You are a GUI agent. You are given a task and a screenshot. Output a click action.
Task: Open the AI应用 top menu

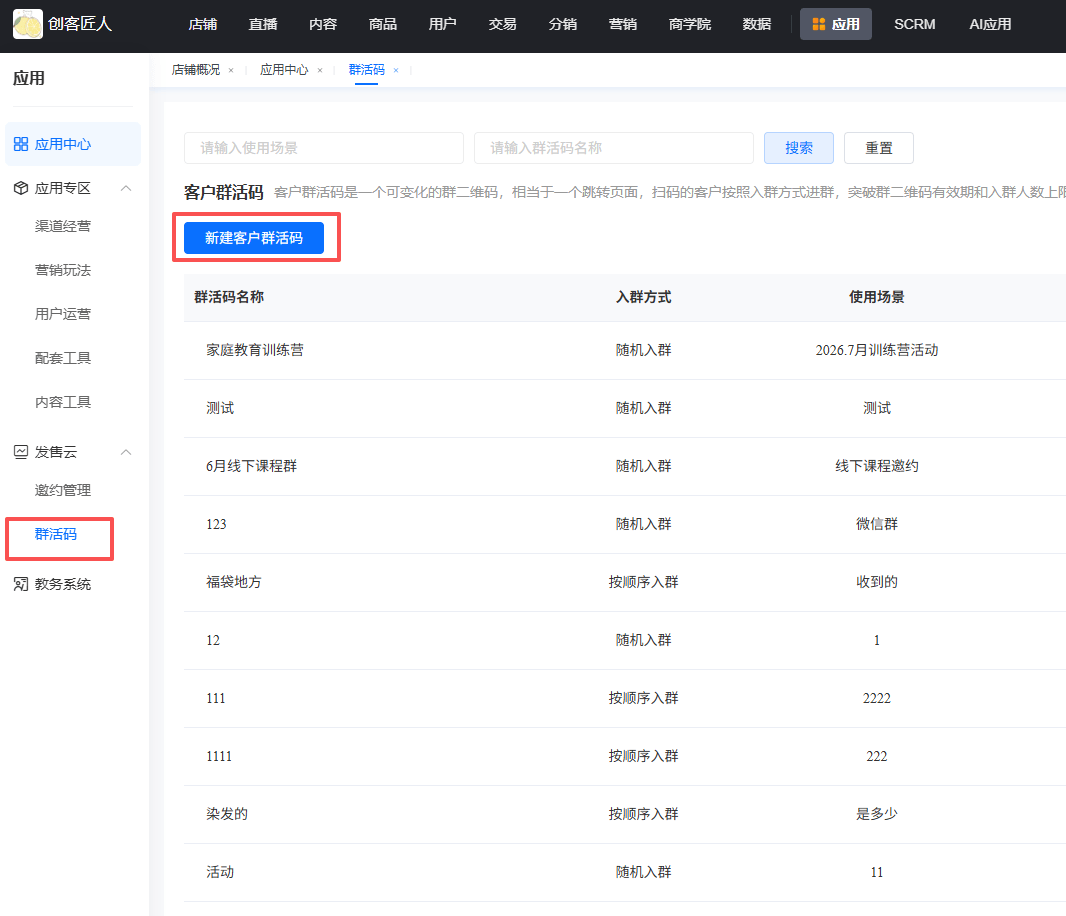tap(990, 24)
